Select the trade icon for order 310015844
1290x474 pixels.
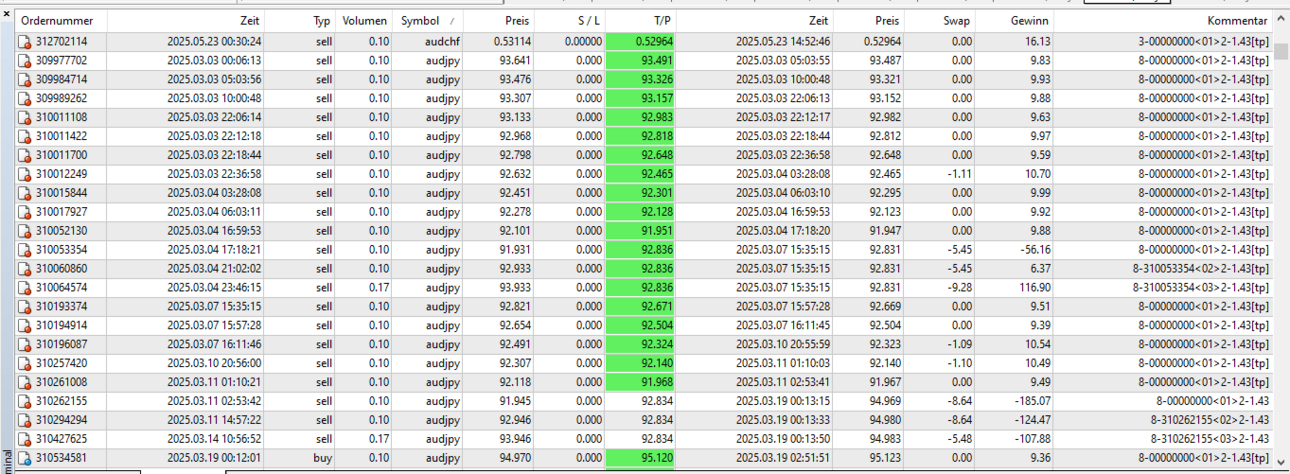(x=25, y=193)
